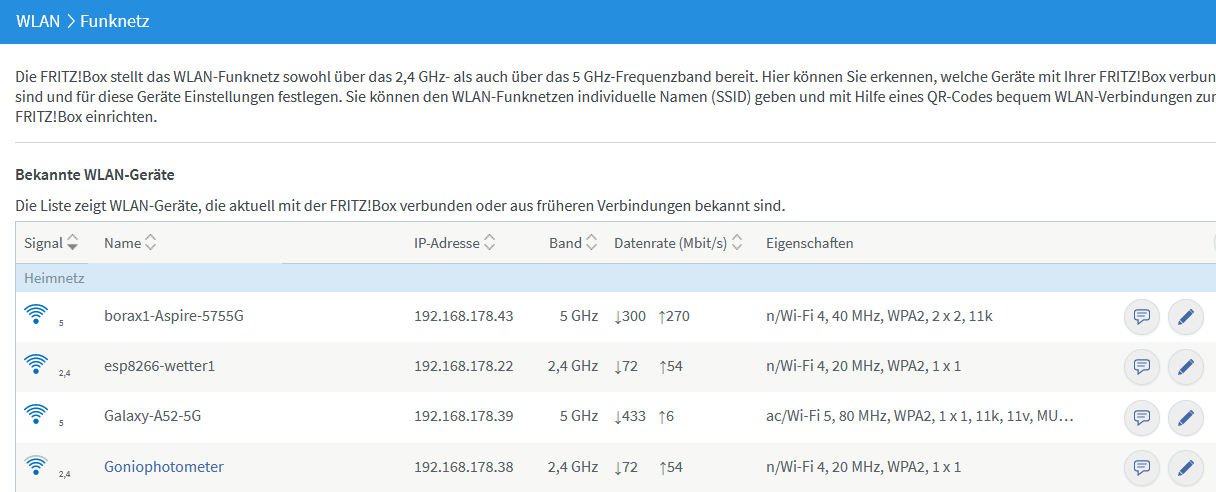Click IP address 192.168.178.38

click(x=464, y=467)
